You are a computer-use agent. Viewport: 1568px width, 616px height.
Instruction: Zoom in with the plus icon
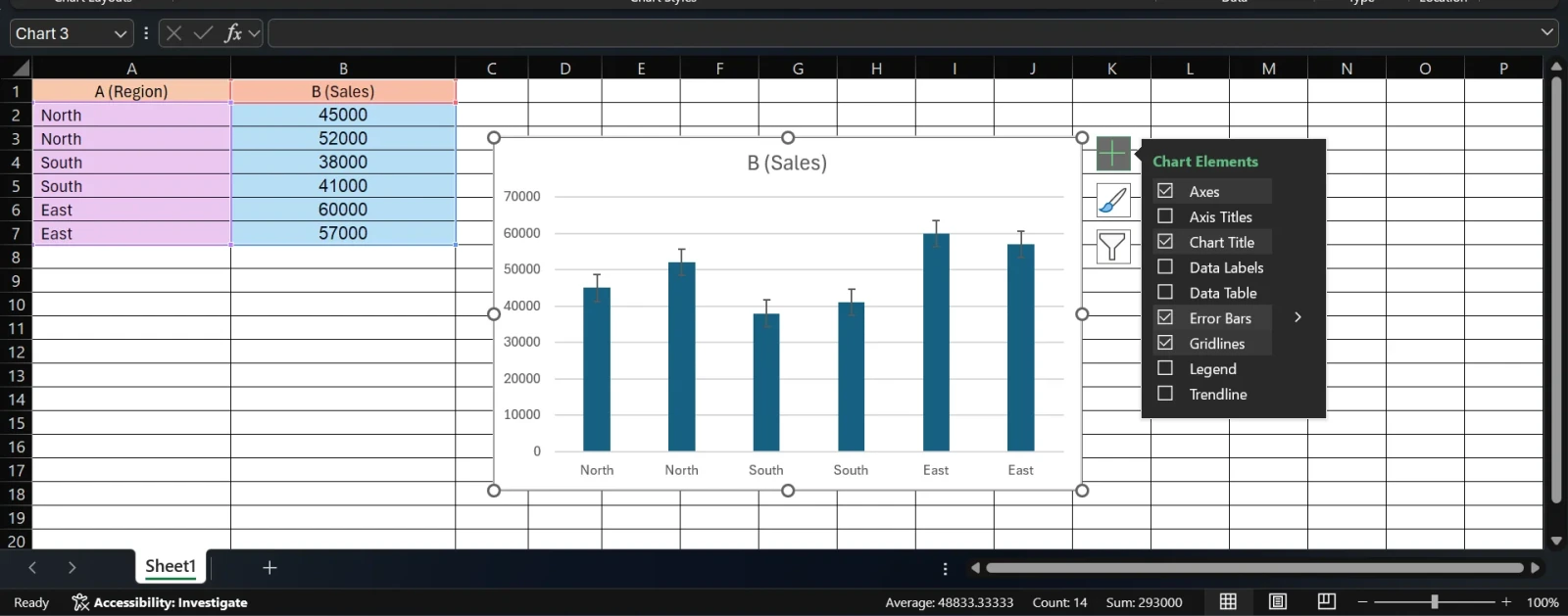click(1506, 602)
